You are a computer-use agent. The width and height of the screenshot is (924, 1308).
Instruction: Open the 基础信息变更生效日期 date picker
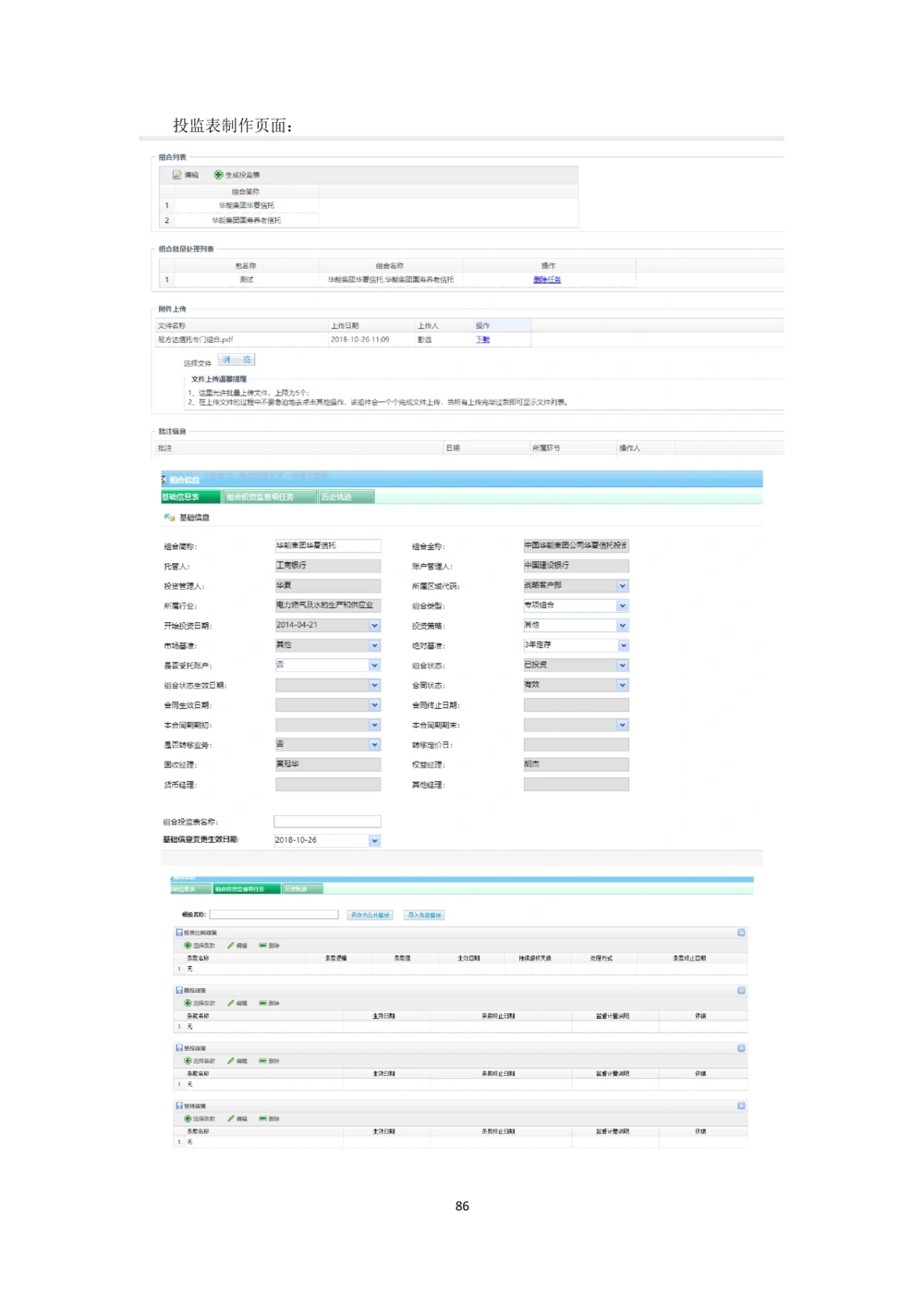pyautogui.click(x=374, y=841)
